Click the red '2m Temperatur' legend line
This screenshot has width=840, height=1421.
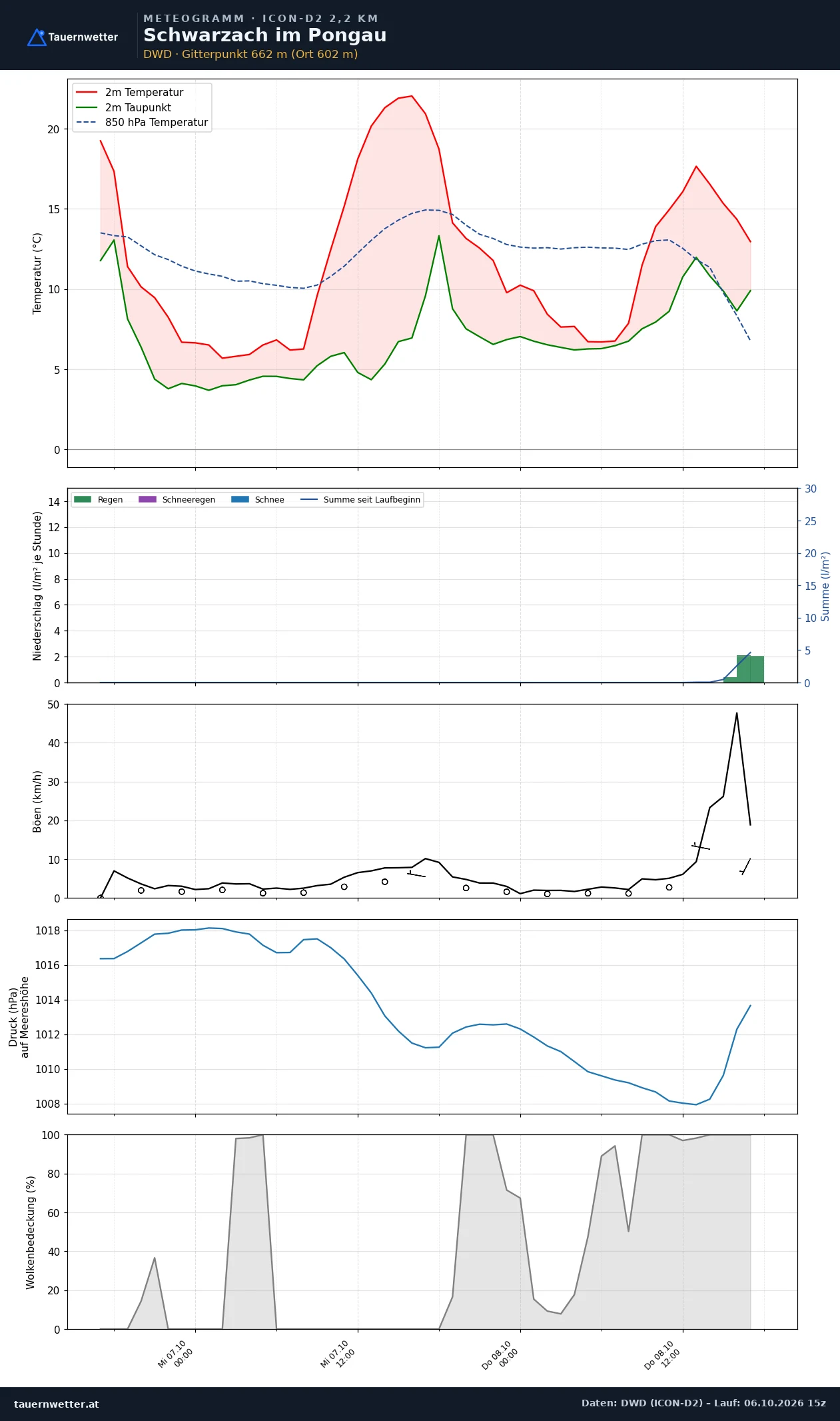pos(87,93)
